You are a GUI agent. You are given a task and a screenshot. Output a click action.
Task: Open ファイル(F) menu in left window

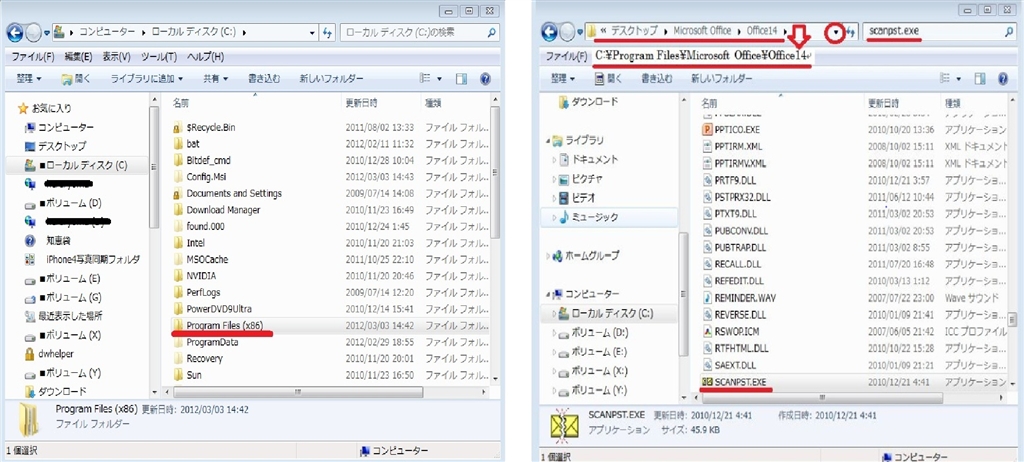click(33, 57)
